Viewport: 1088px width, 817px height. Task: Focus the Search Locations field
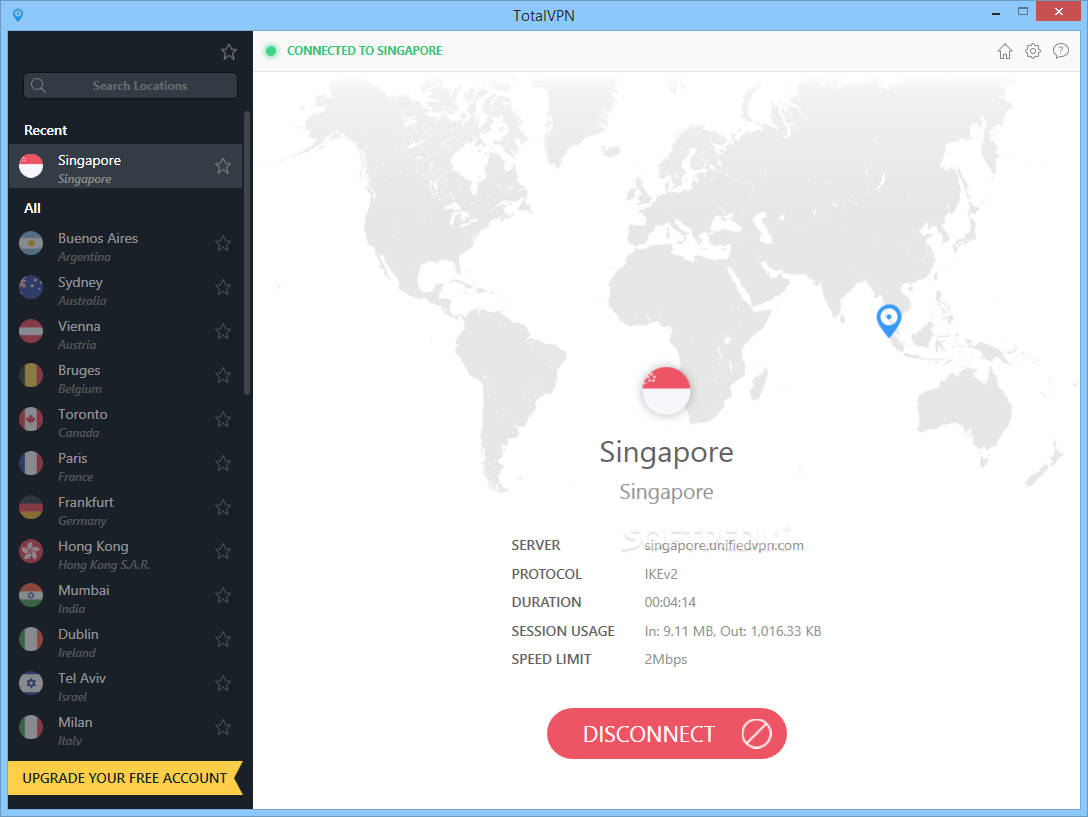(130, 85)
